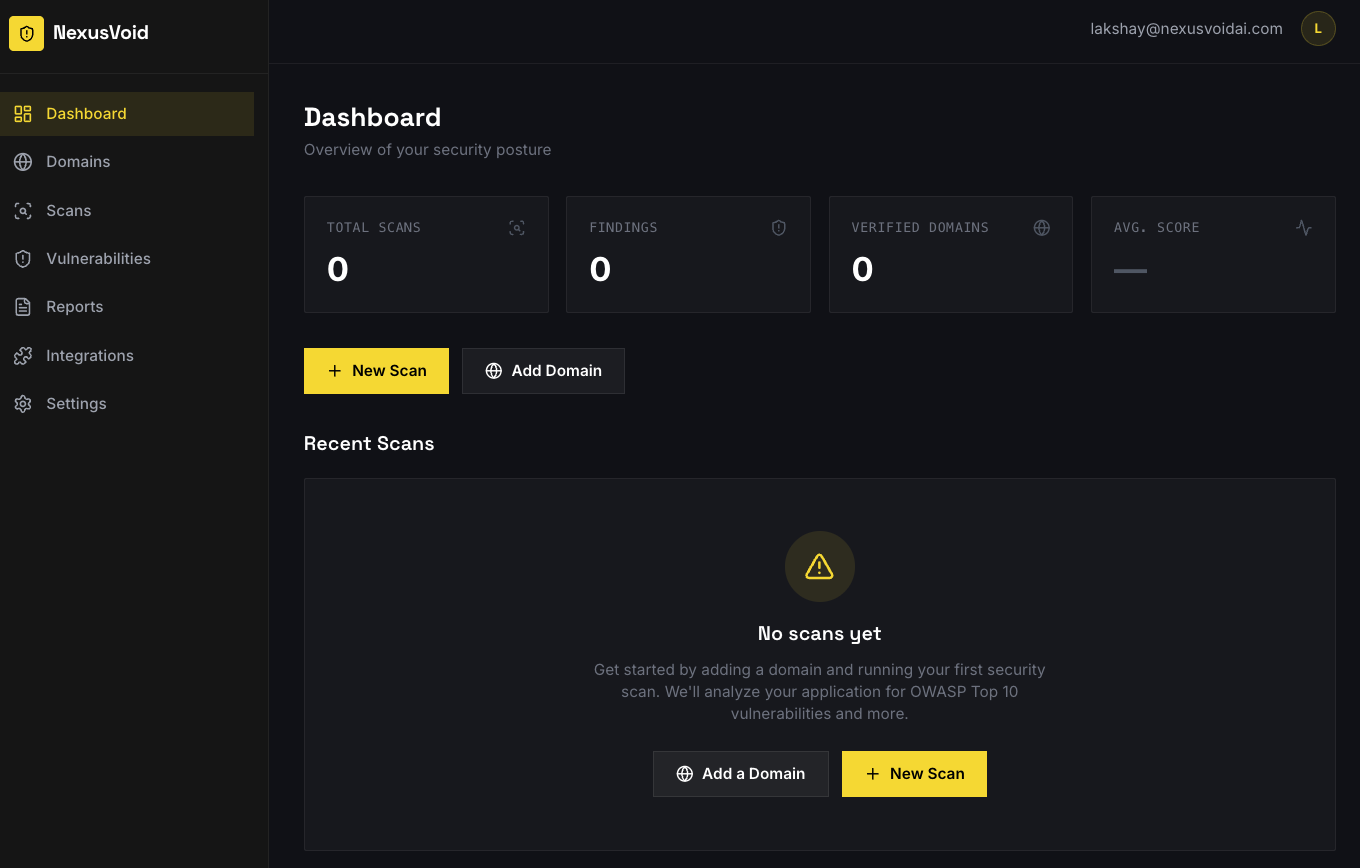Click the shield icon on Findings card
Viewport: 1360px width, 868px height.
[x=779, y=228]
